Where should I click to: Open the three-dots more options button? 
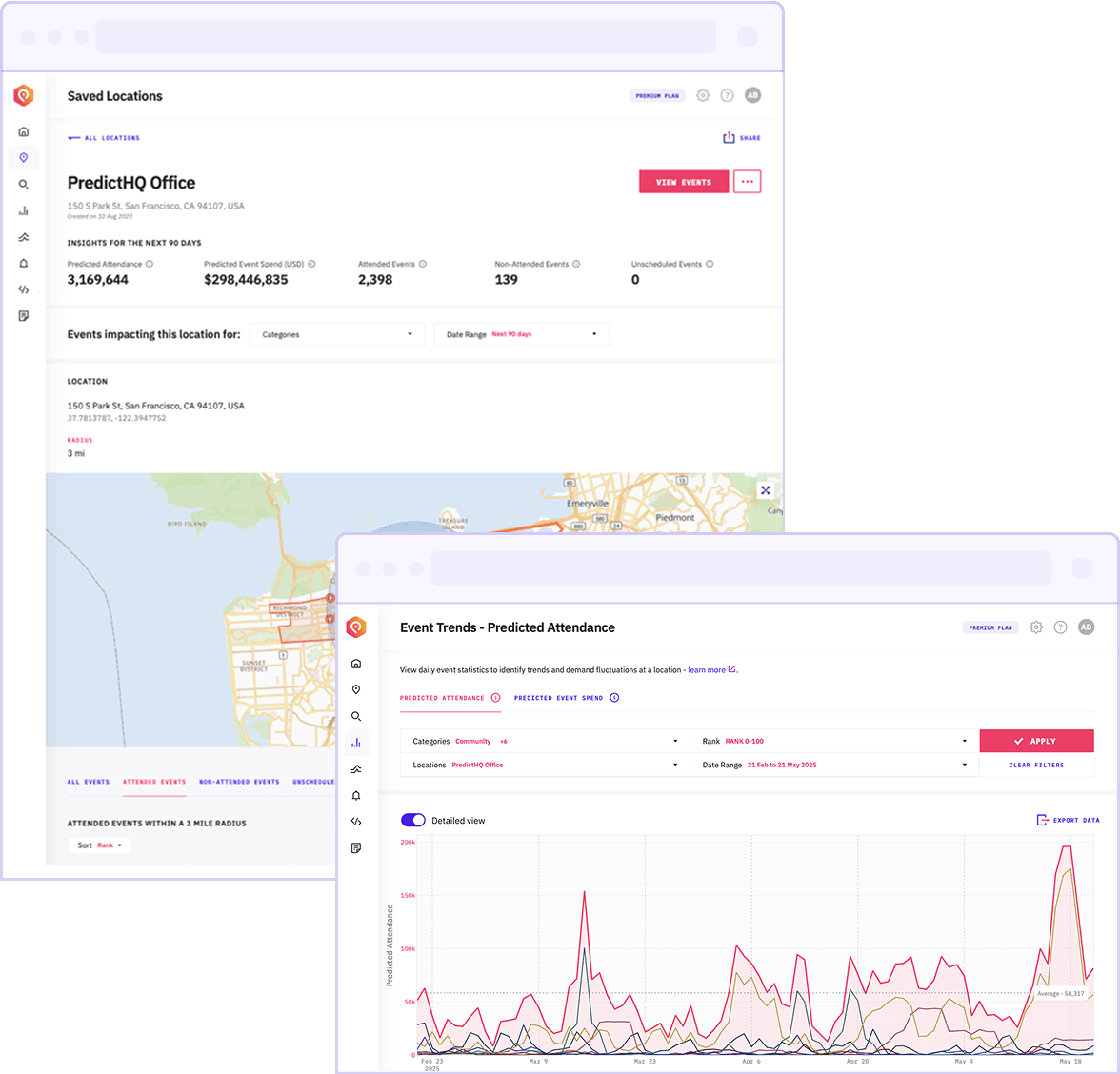[747, 181]
